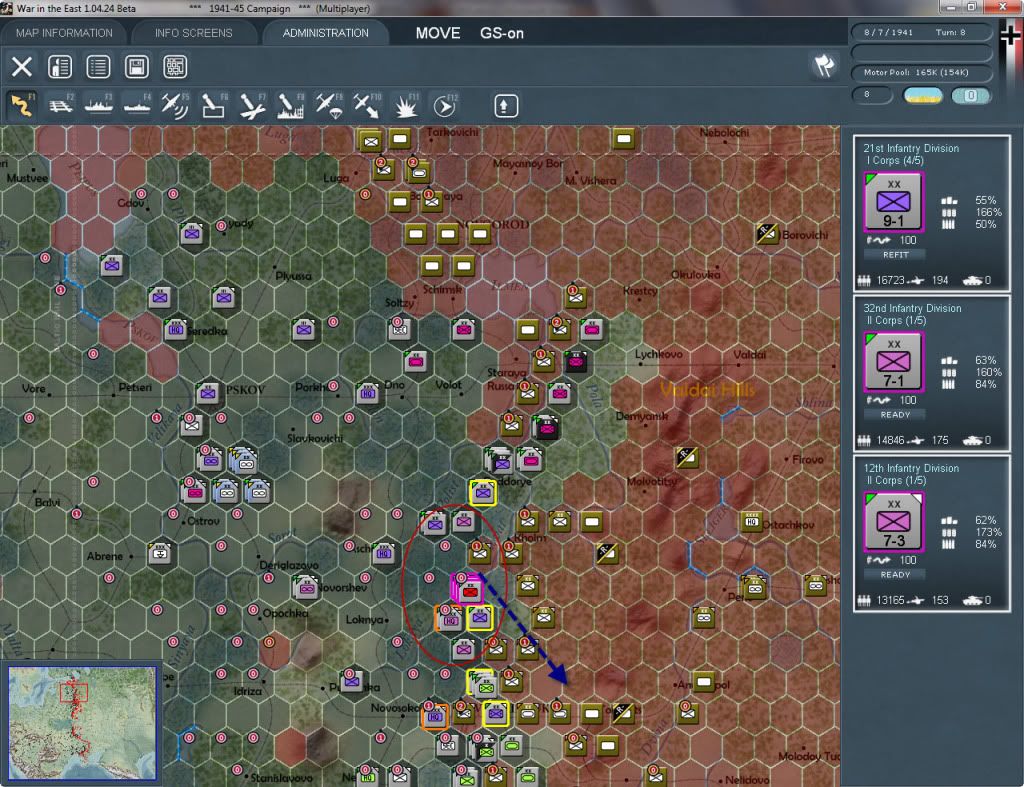Click the 'Motor Pool: 165K (154K)' readout

coord(921,72)
